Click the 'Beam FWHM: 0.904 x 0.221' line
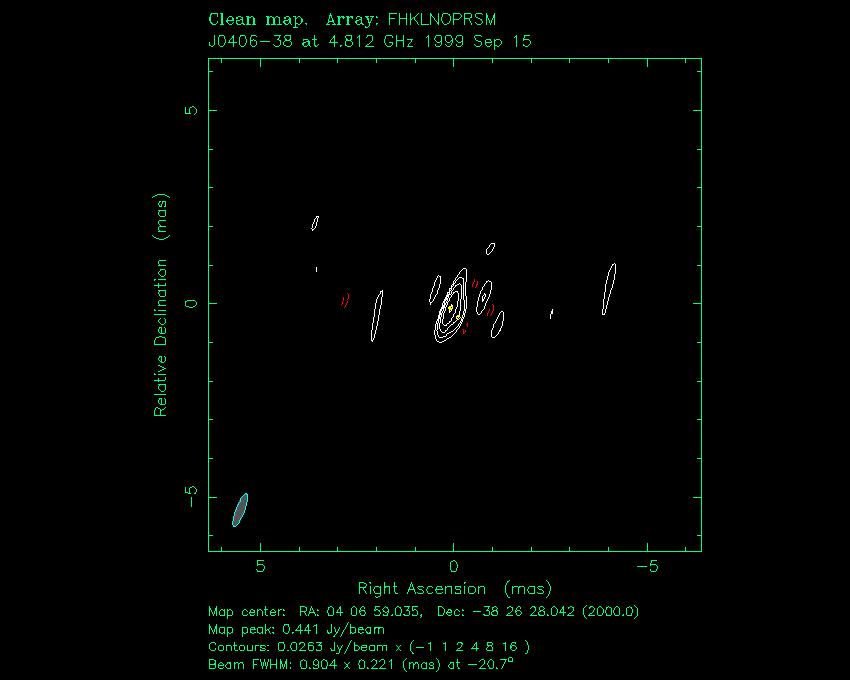 (360, 664)
